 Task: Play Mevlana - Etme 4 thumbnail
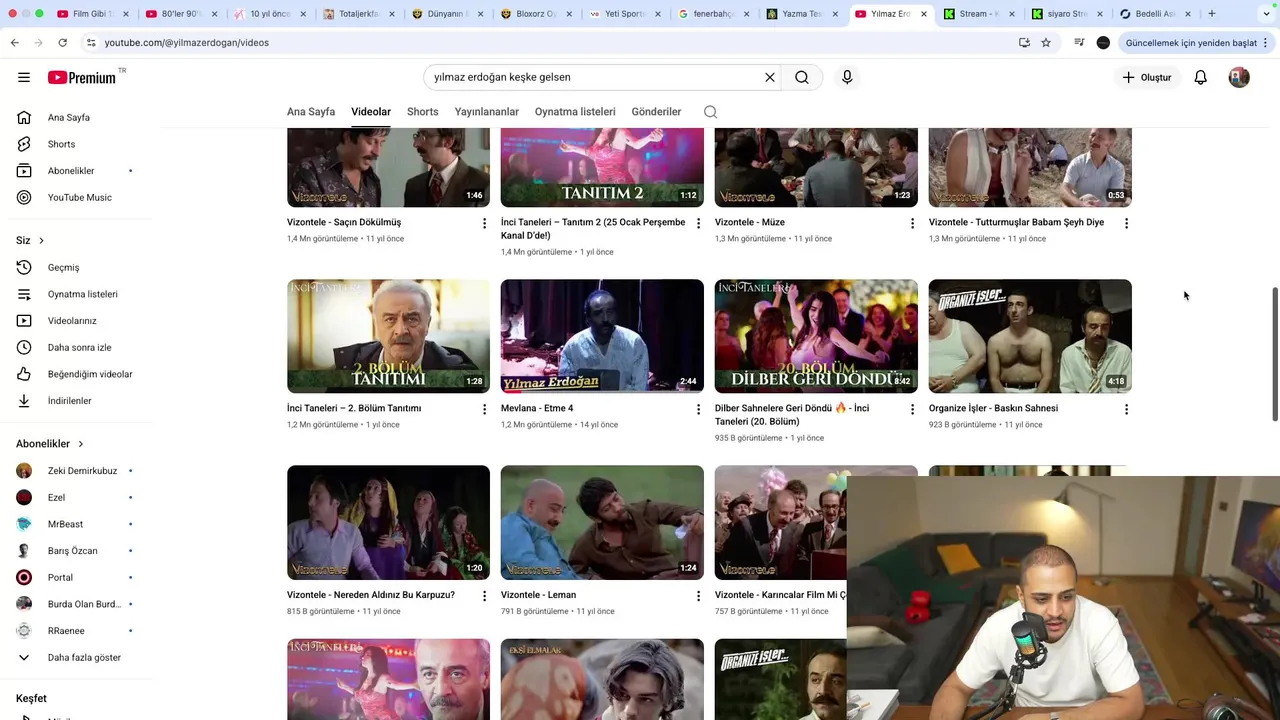pos(602,336)
